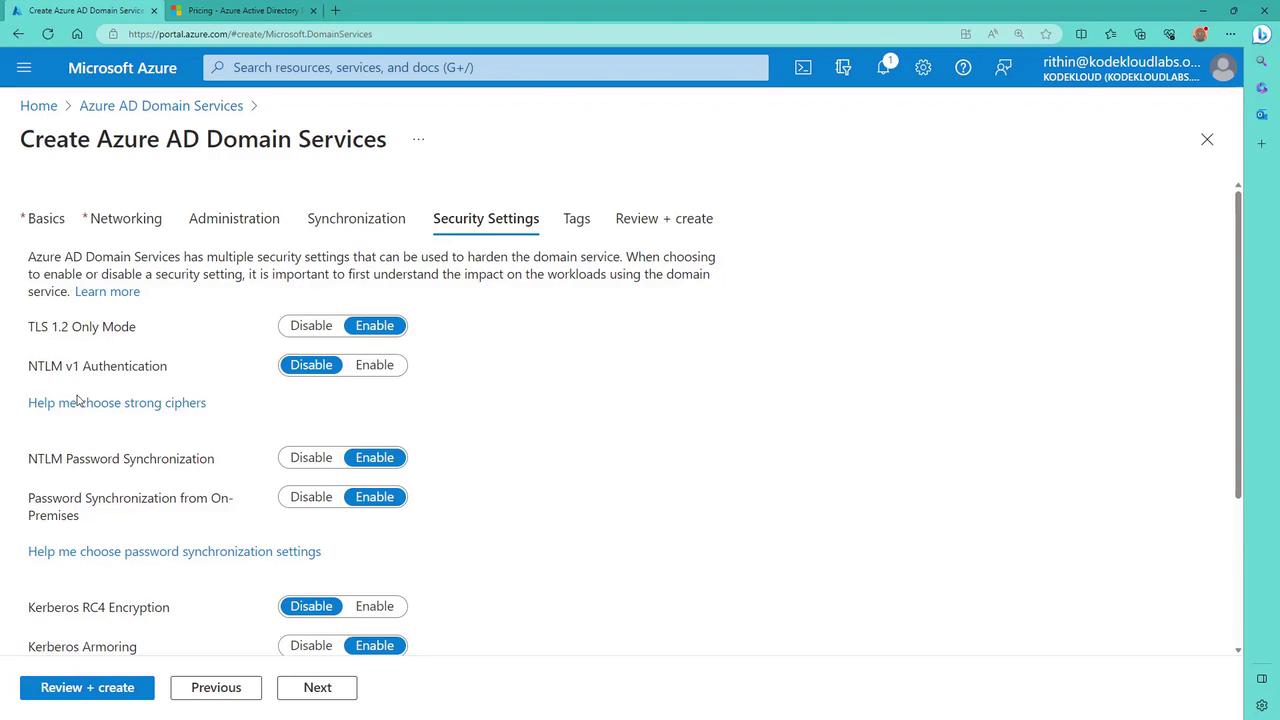This screenshot has width=1280, height=720.
Task: Open the Edge sidebar search icon
Action: click(x=1262, y=62)
